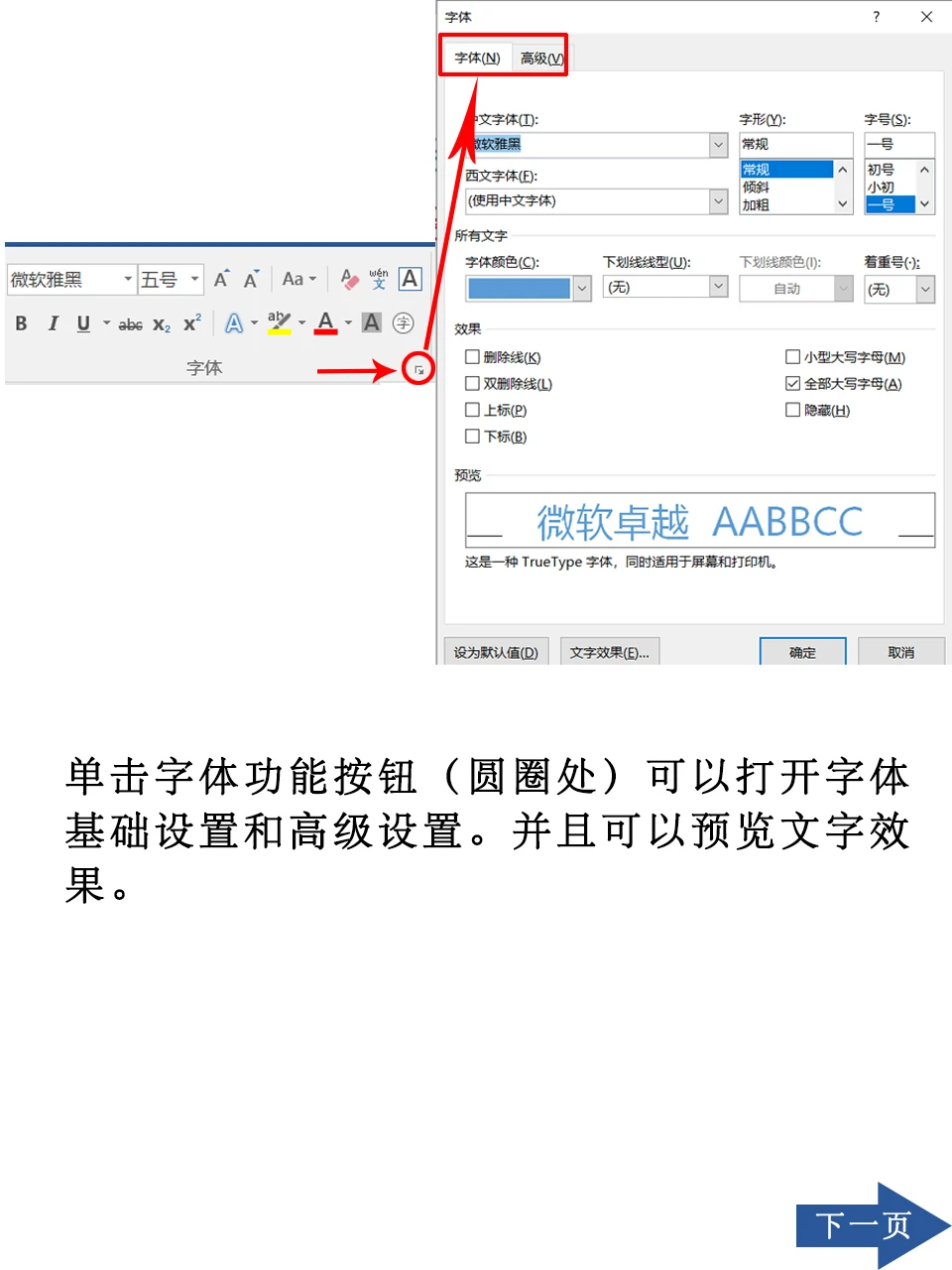
Task: Toggle italic formatting in the ribbon
Action: tap(53, 322)
